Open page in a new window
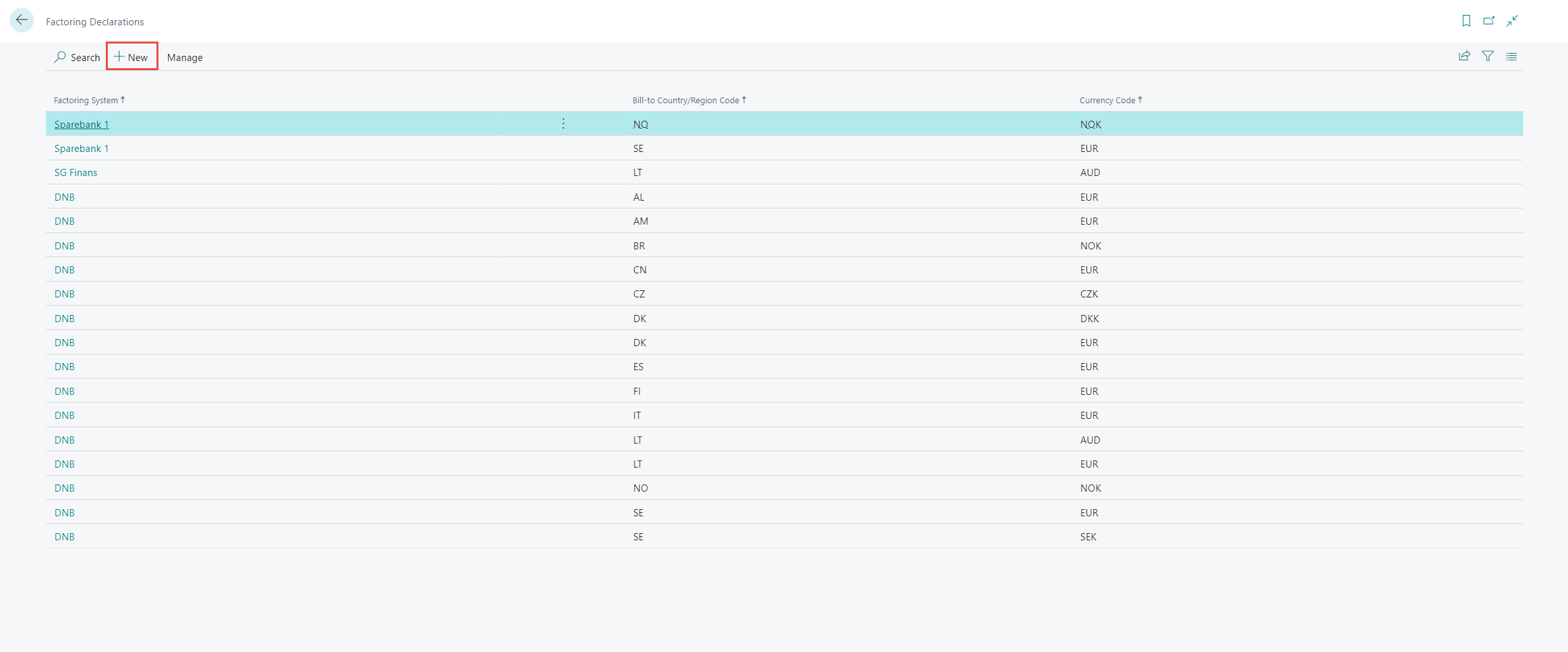The height and width of the screenshot is (652, 1568). coord(1489,21)
